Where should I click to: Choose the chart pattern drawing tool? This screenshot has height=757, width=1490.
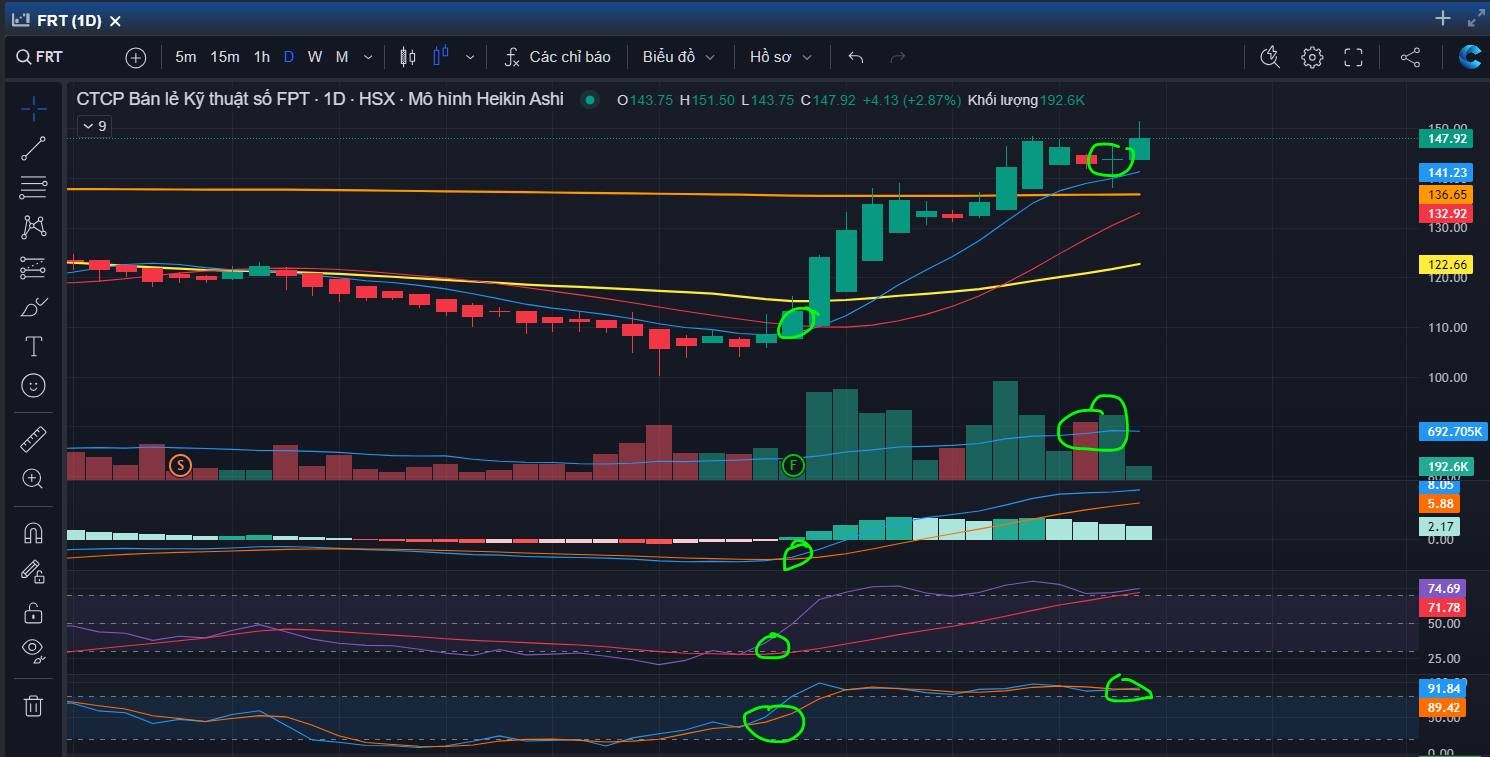click(x=34, y=227)
